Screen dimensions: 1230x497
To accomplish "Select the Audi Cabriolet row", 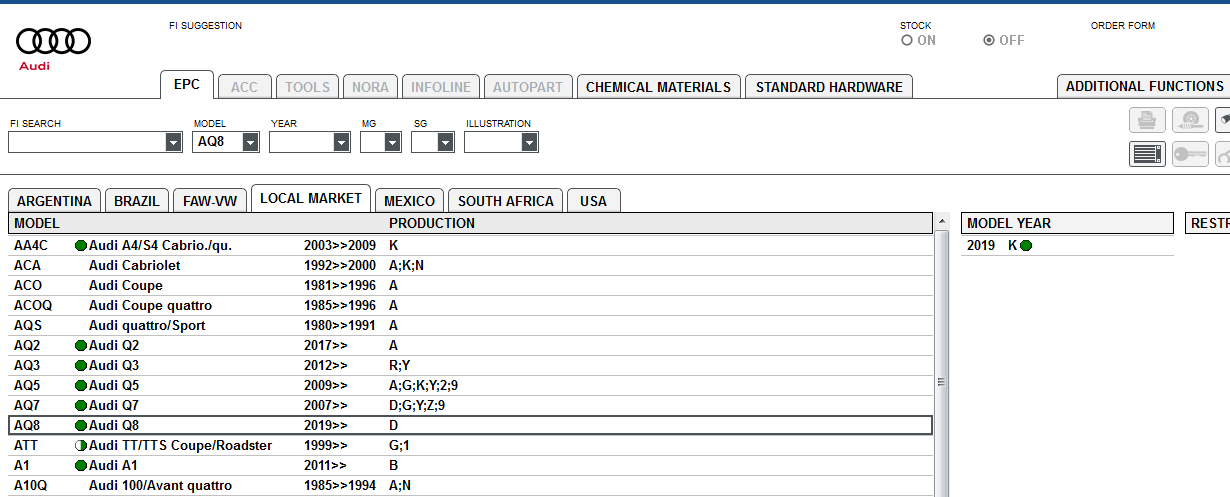I will [470, 265].
